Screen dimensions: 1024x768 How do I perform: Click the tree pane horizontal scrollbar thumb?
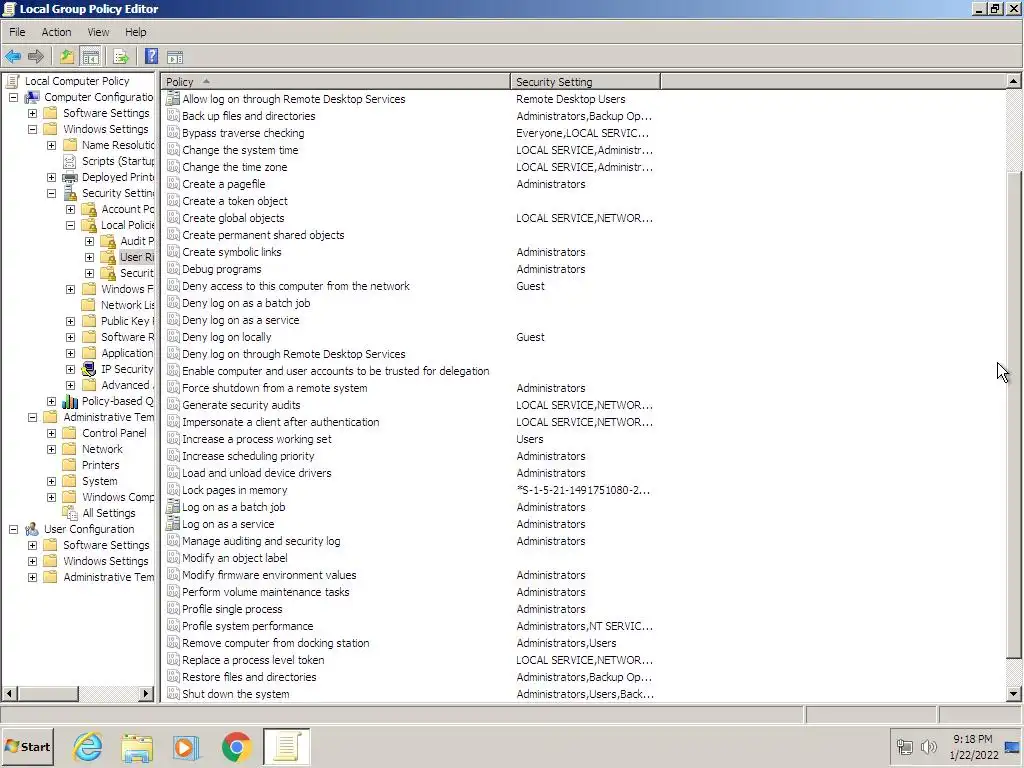click(x=48, y=694)
